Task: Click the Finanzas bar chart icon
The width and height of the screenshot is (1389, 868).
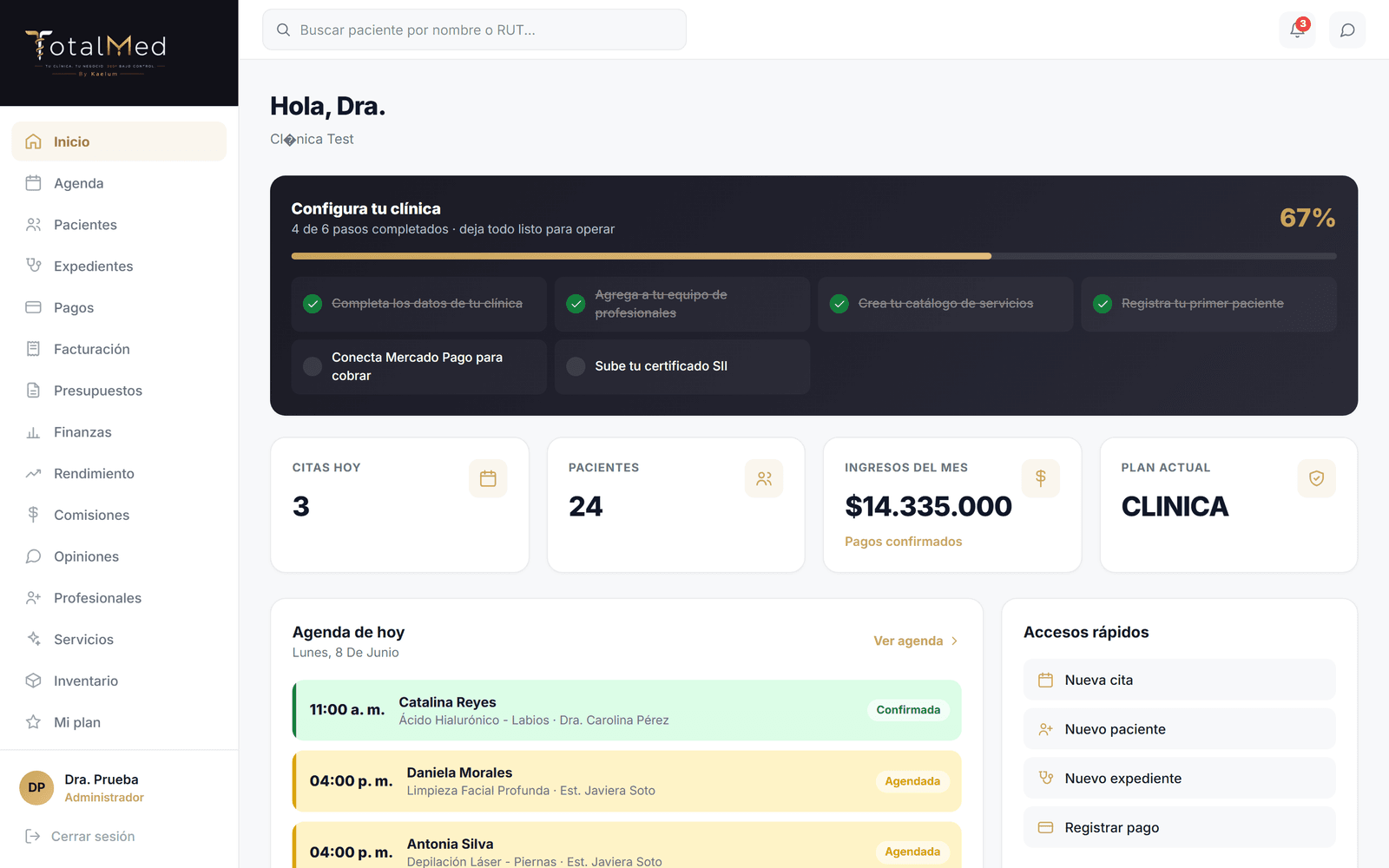Action: 34,432
